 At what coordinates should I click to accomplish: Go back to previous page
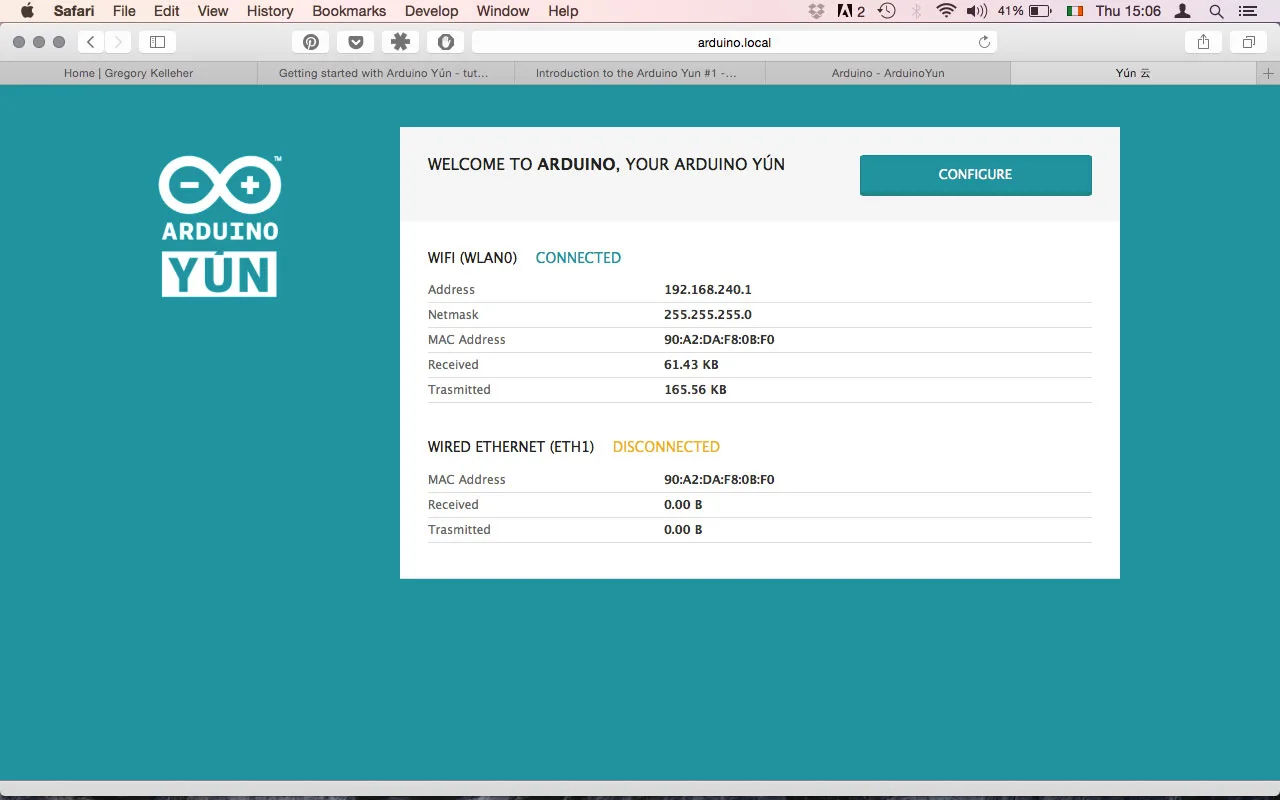point(91,42)
